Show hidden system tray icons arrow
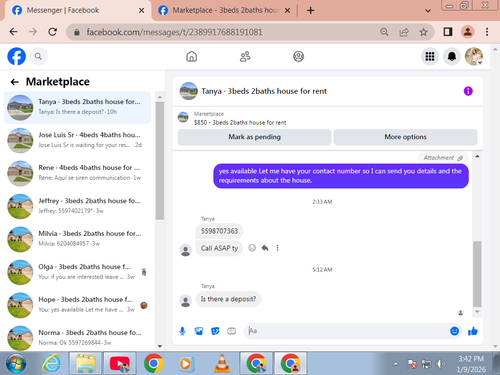The image size is (500, 375). click(395, 364)
